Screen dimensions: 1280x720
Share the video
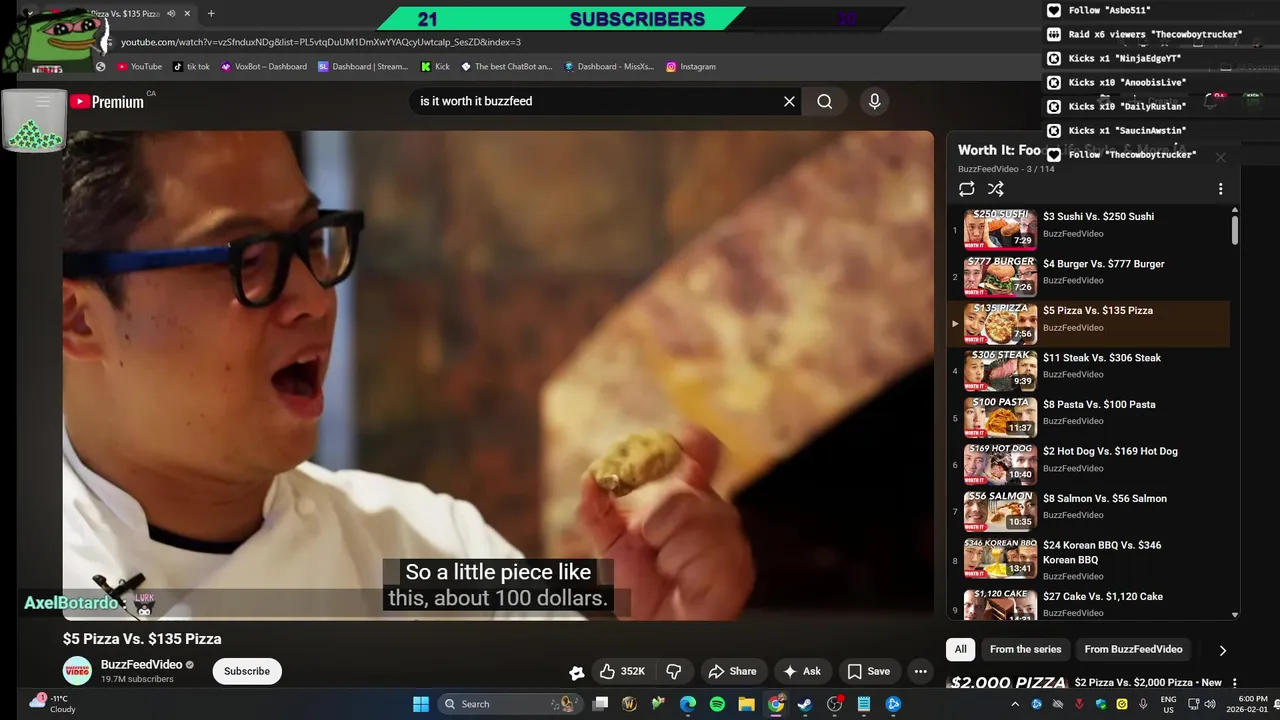pyautogui.click(x=731, y=671)
